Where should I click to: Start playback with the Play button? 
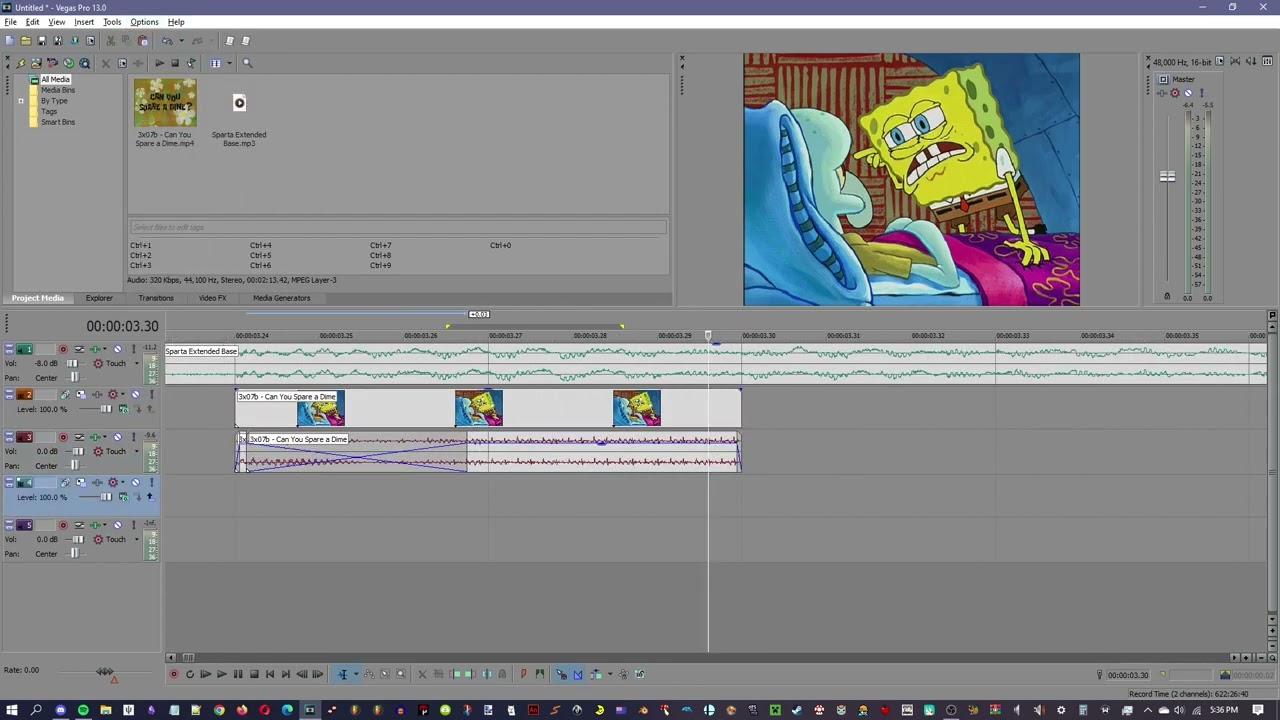coord(221,674)
